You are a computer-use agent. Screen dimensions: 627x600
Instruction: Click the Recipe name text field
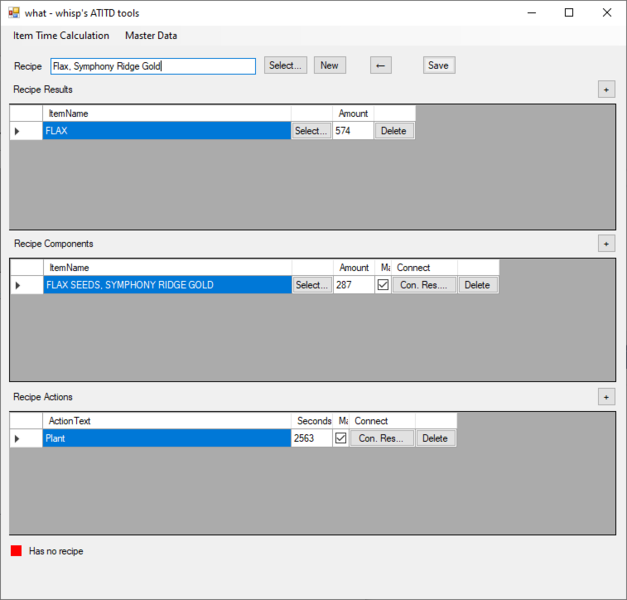pyautogui.click(x=153, y=66)
